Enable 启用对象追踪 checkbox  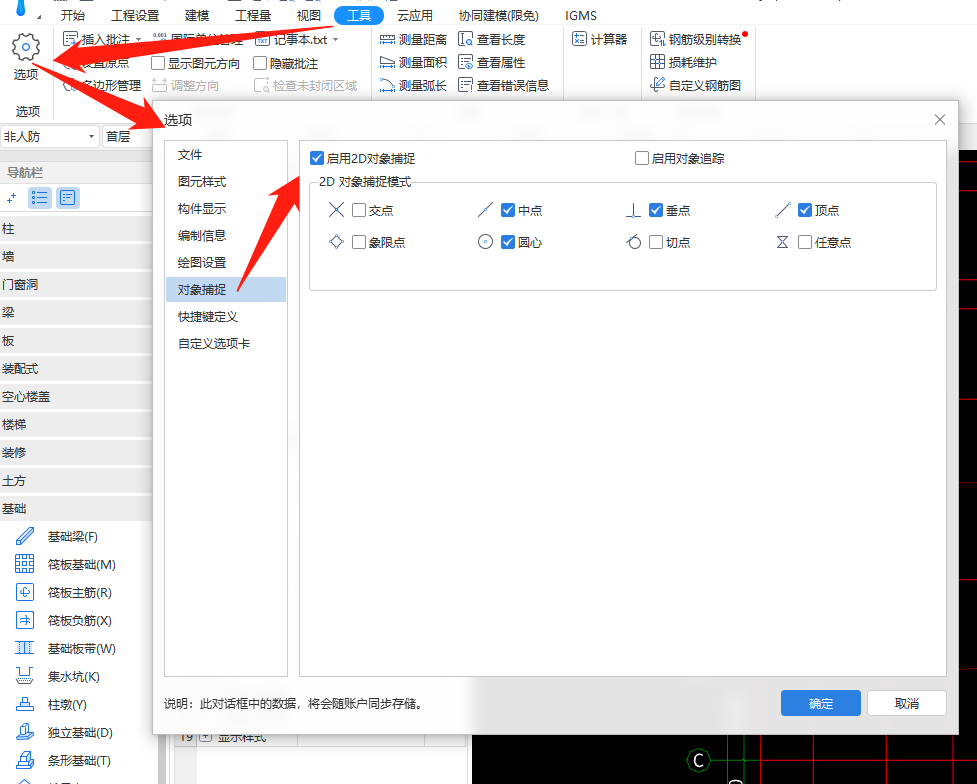pyautogui.click(x=642, y=158)
